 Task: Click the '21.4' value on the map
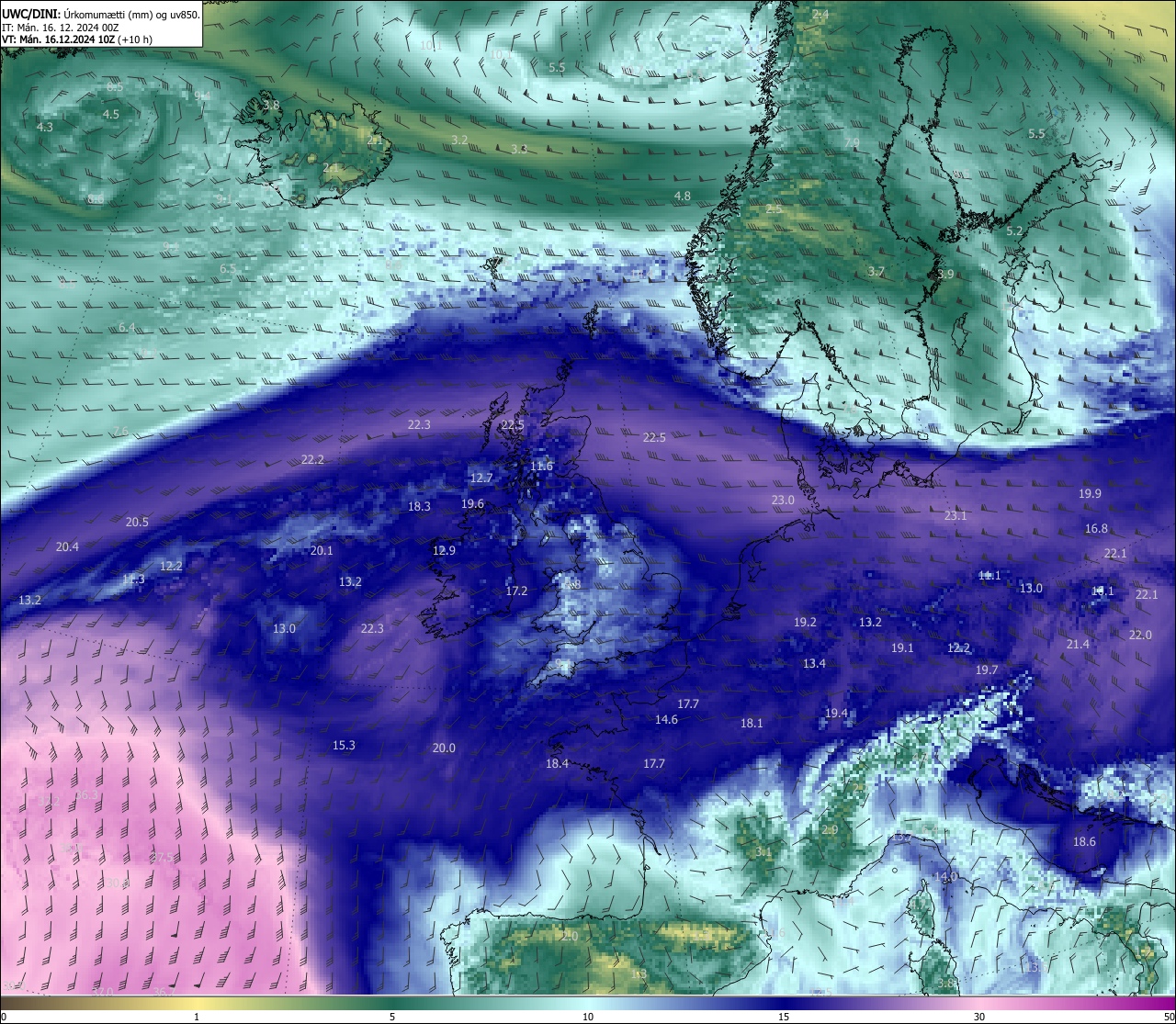point(1078,644)
